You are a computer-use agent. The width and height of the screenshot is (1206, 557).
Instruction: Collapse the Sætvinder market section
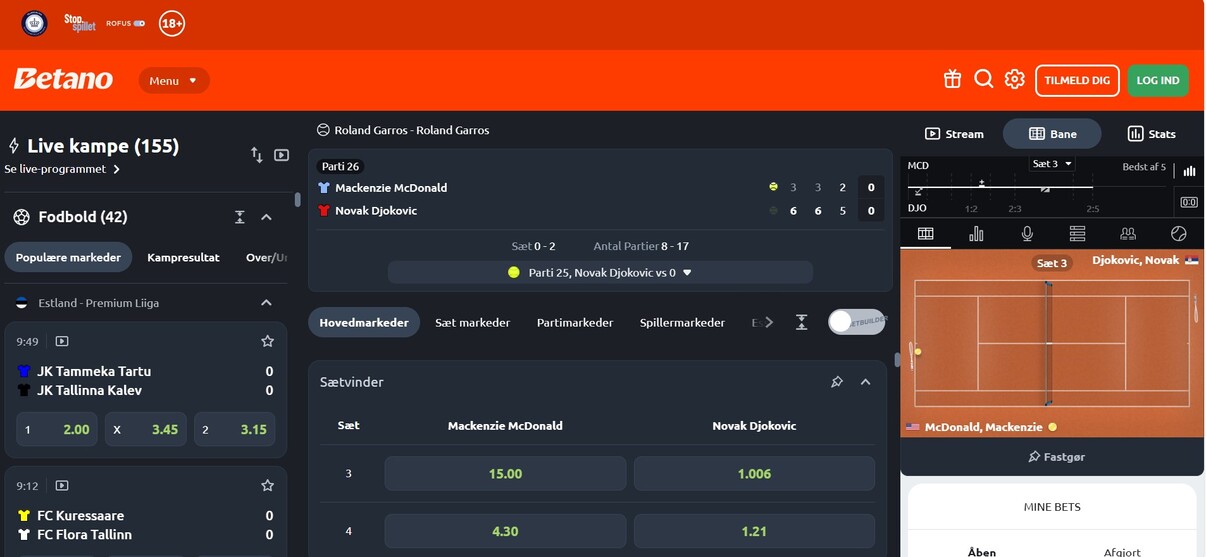(x=866, y=382)
